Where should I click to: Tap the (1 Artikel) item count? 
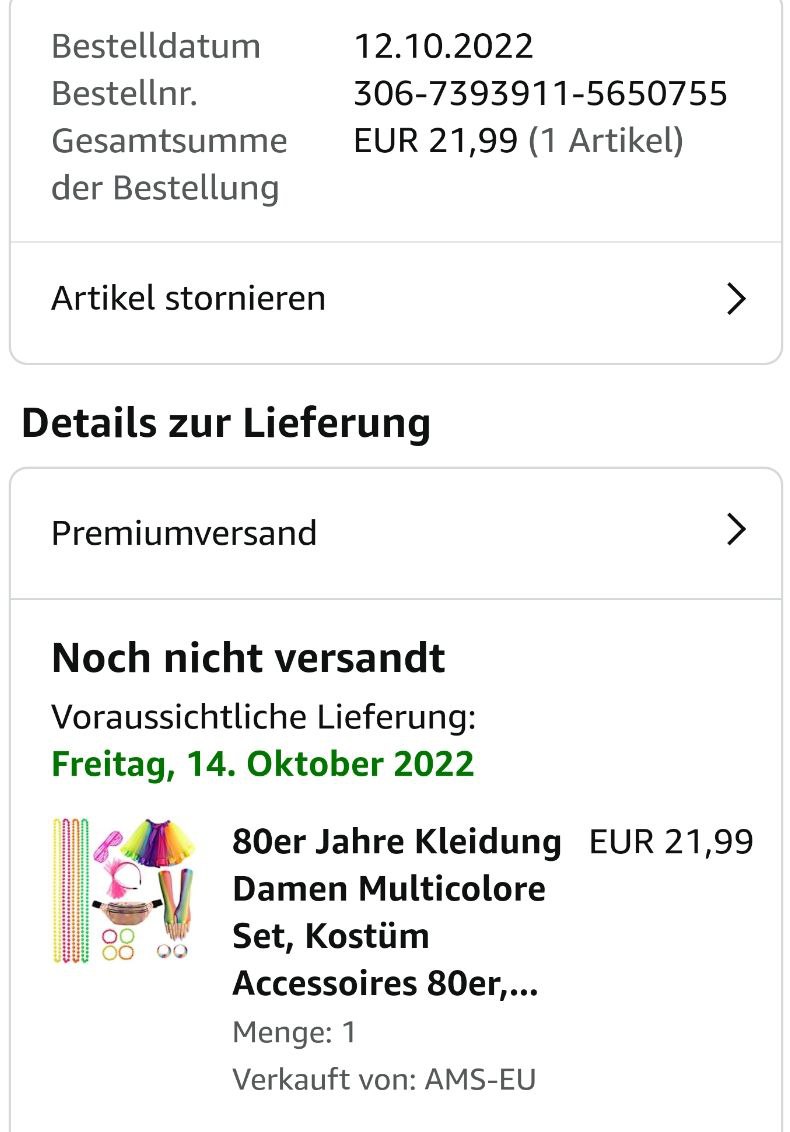606,141
